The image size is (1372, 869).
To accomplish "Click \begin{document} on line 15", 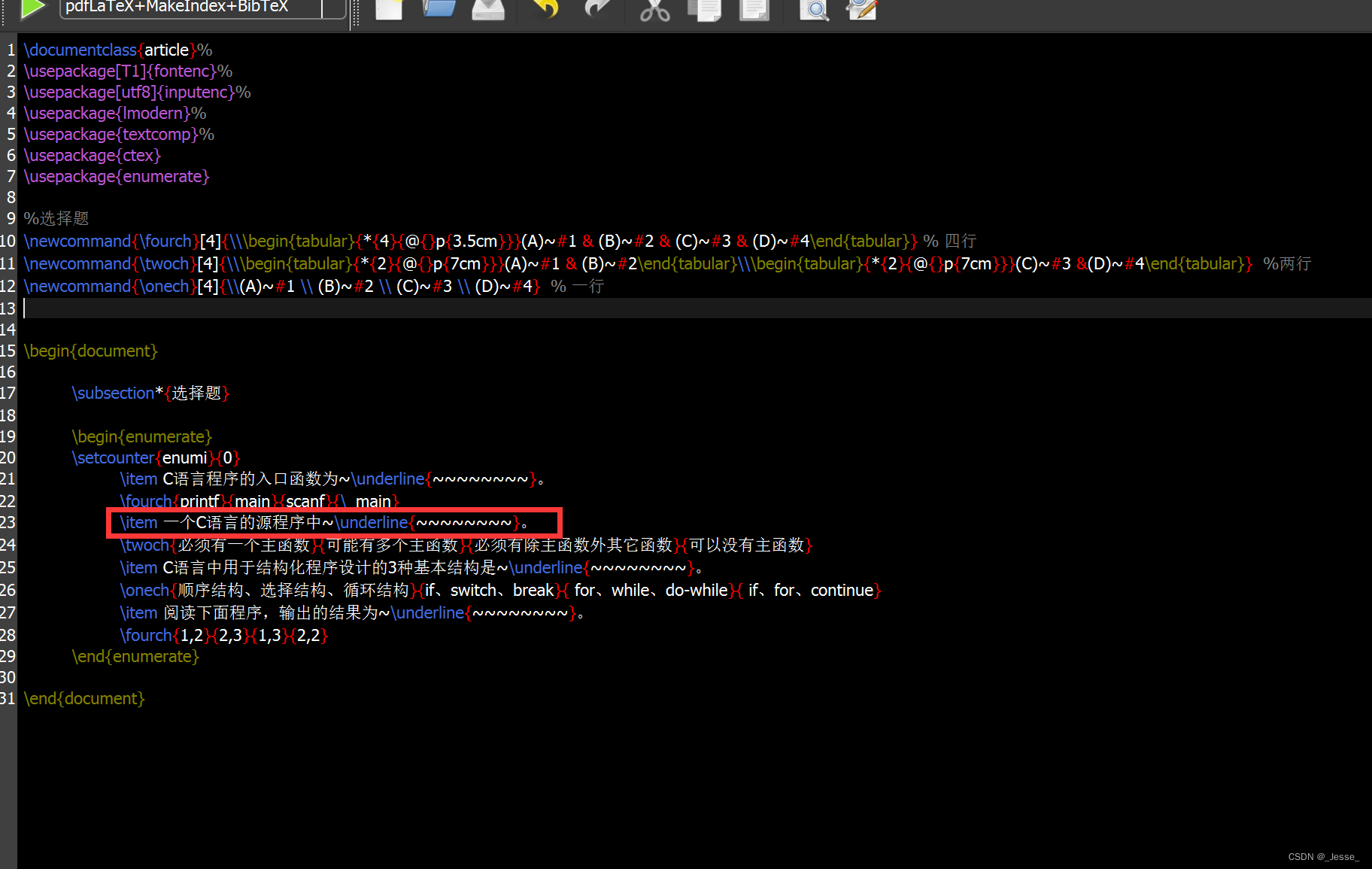I will [x=91, y=351].
